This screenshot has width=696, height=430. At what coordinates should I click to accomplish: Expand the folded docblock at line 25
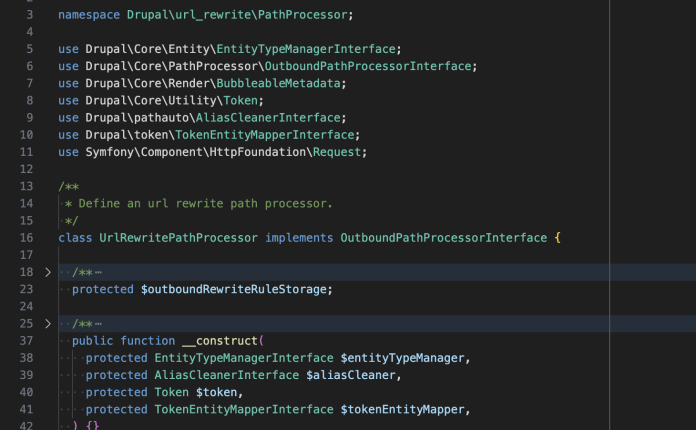(x=47, y=324)
